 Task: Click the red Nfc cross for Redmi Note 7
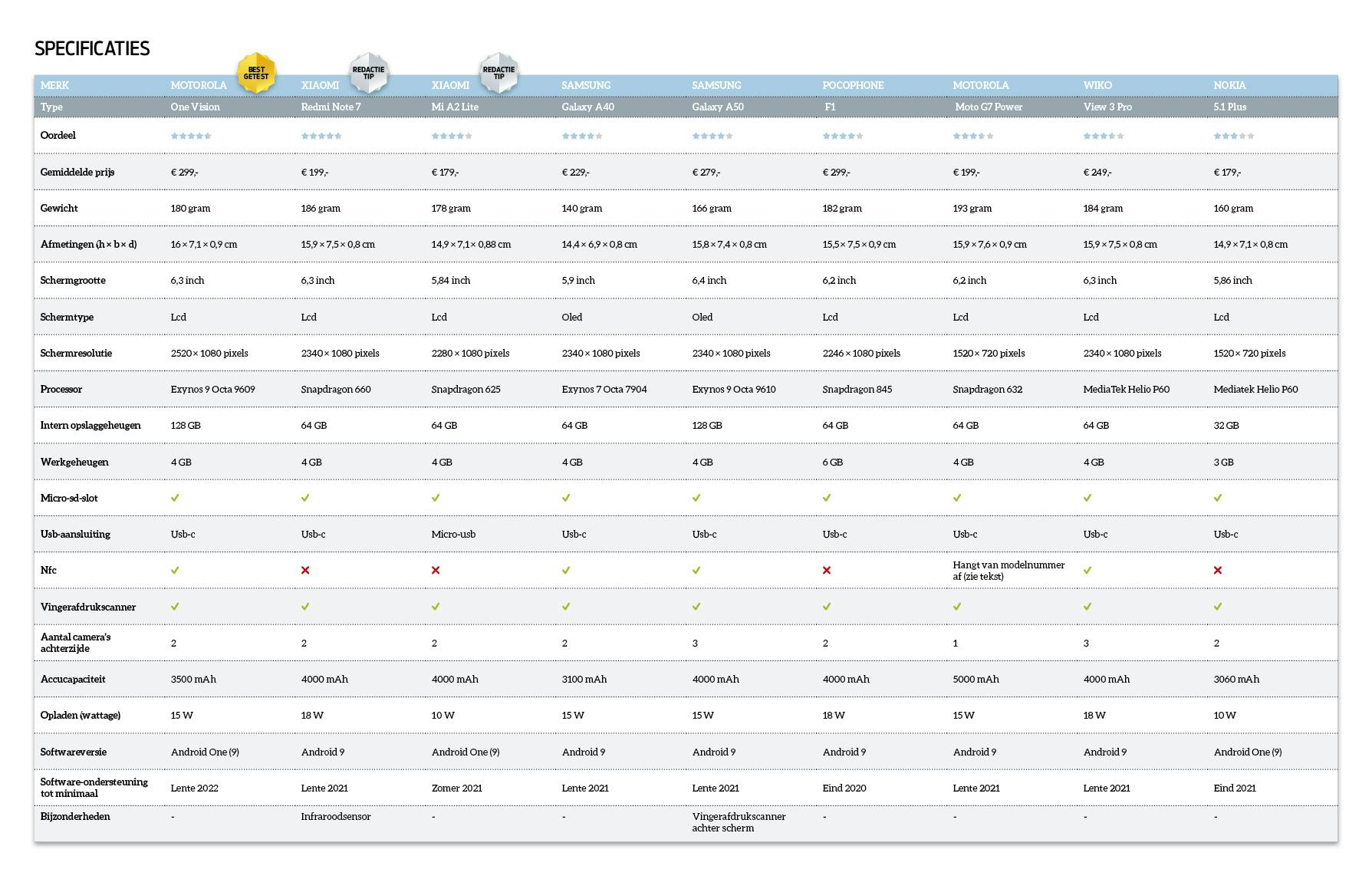pyautogui.click(x=305, y=571)
